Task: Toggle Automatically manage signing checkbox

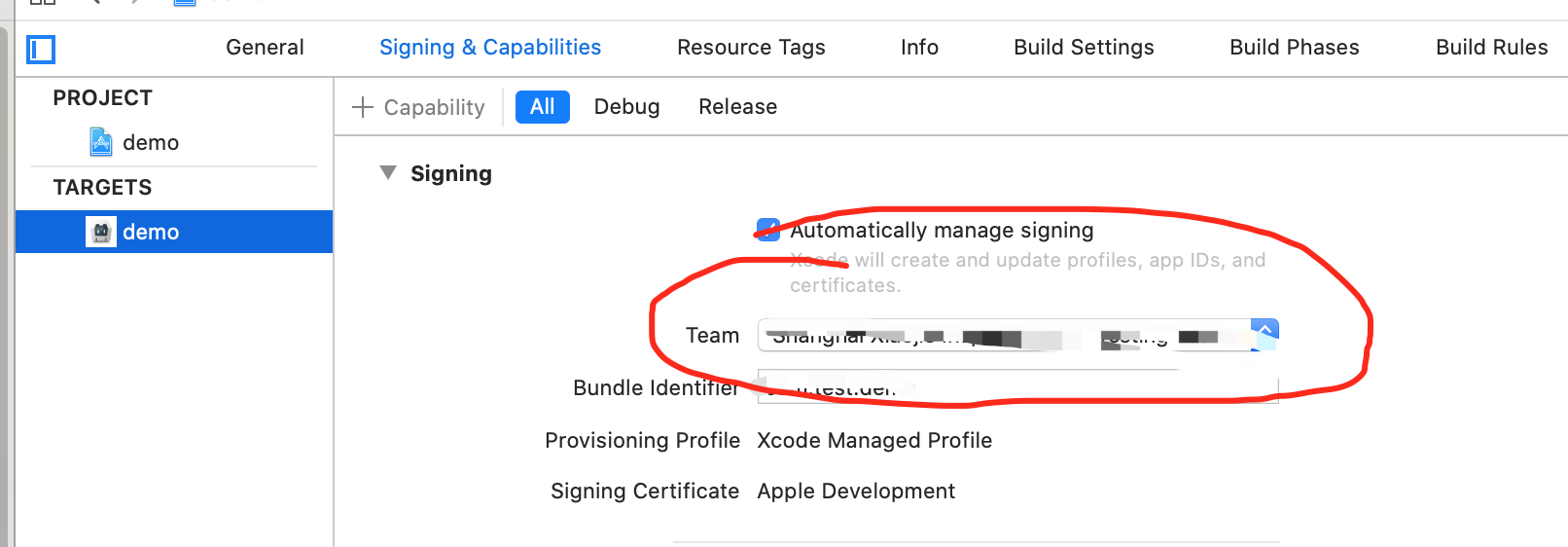Action: tap(767, 230)
